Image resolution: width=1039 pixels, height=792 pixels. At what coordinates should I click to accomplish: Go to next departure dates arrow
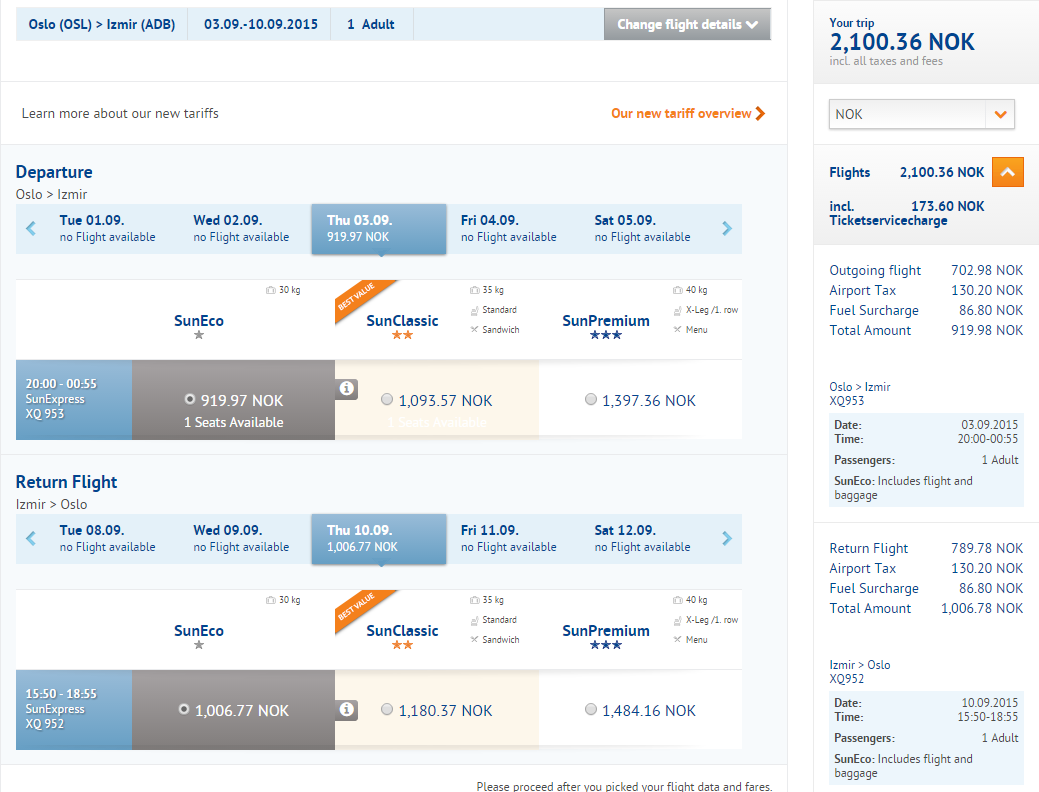click(x=727, y=229)
